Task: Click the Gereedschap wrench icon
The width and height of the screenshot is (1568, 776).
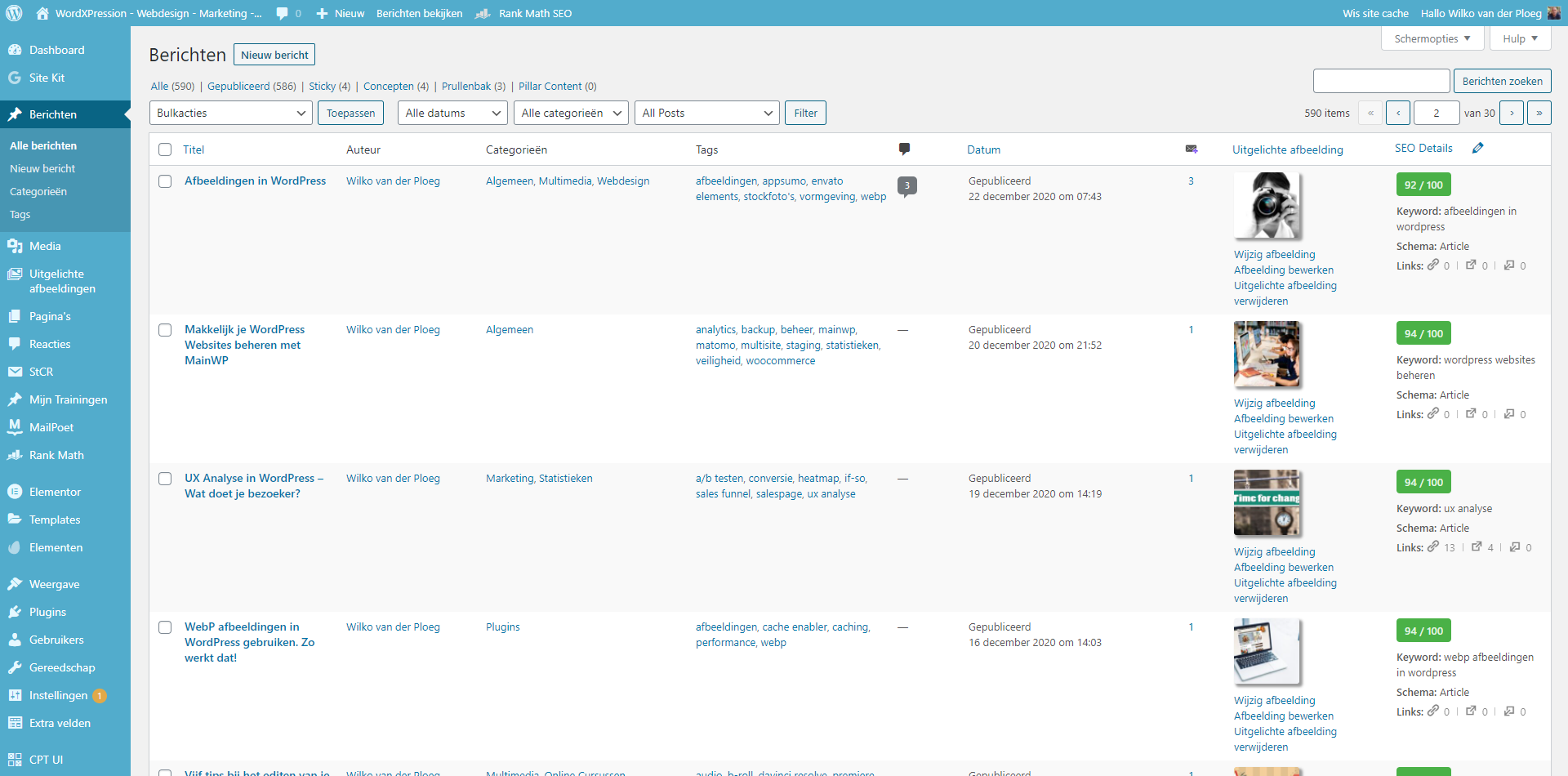Action: click(x=15, y=667)
